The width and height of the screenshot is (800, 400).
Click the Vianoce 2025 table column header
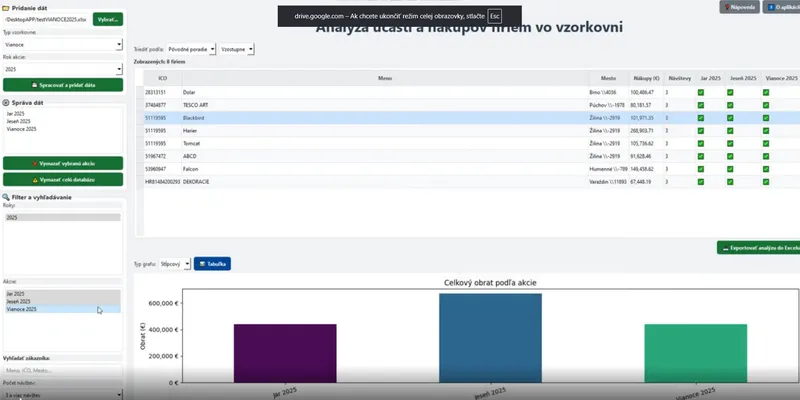pos(781,78)
